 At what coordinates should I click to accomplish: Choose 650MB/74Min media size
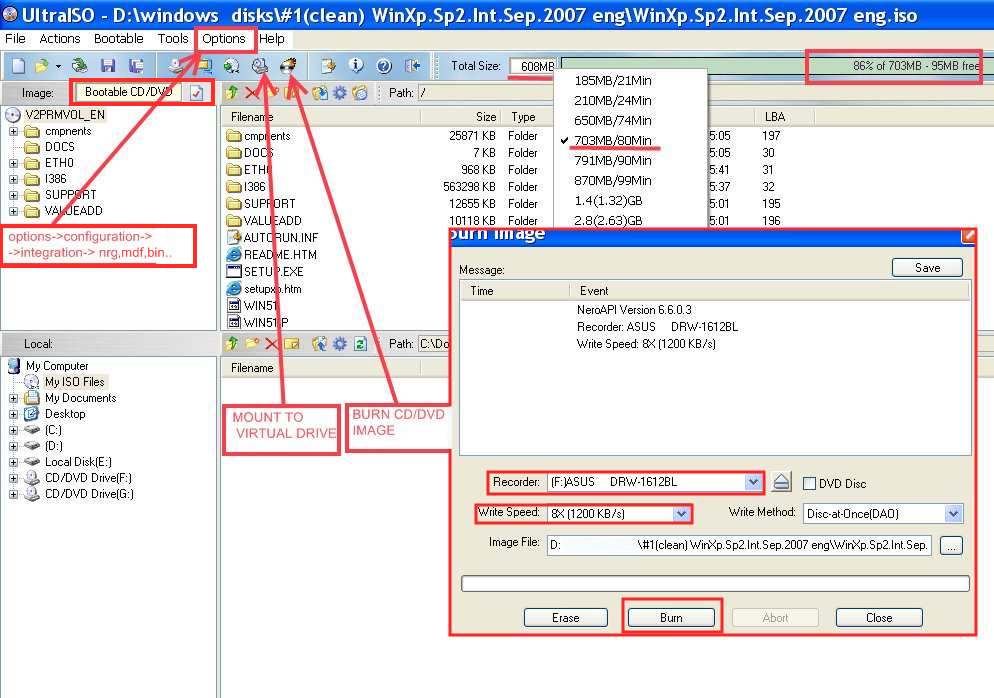(612, 120)
